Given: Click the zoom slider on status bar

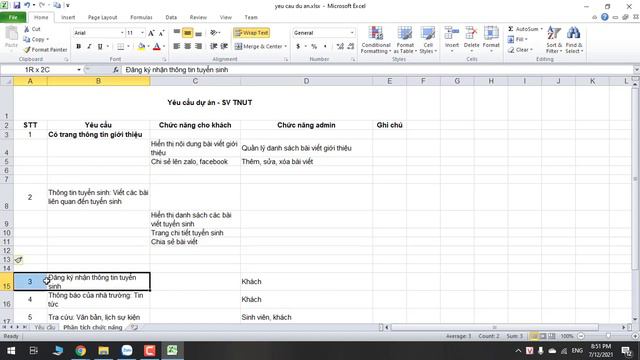Looking at the screenshot, I should (608, 336).
